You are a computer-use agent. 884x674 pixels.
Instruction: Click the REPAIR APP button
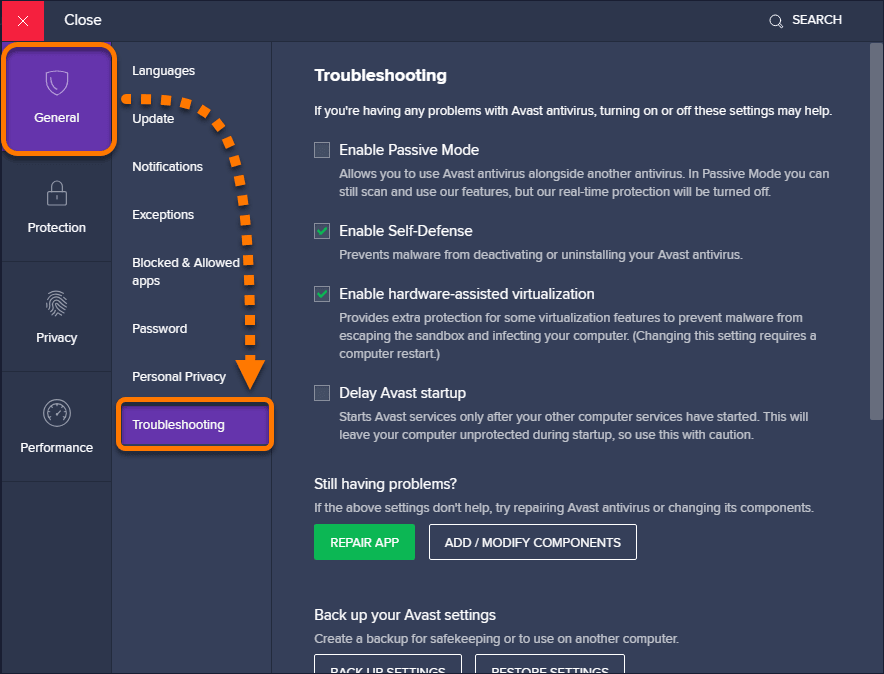(364, 542)
